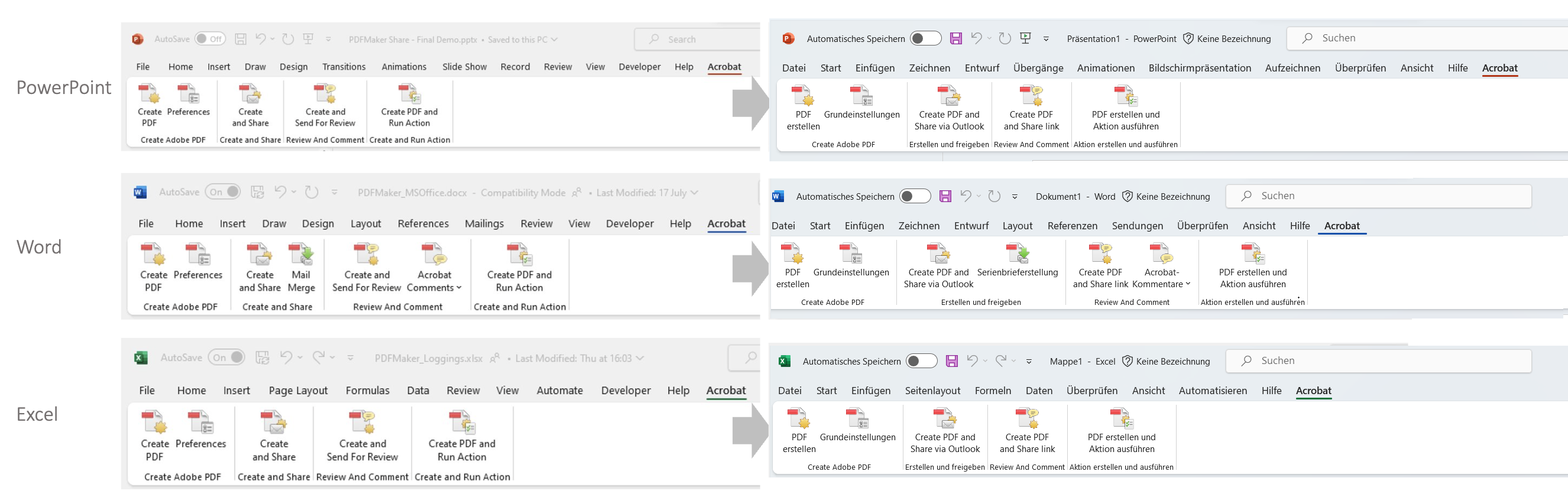Toggle Automatisches Speichern switch in German PowerPoint
This screenshot has height=494, width=1568.
[925, 38]
